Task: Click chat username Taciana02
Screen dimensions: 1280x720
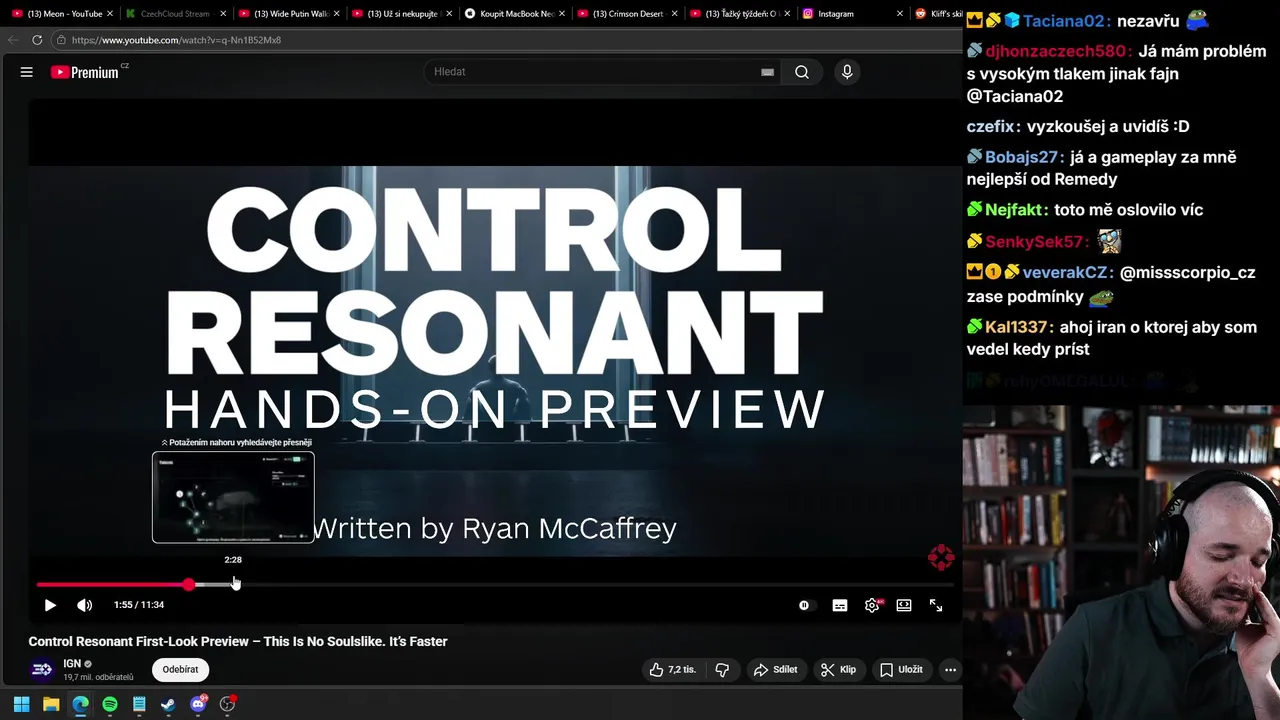Action: click(1065, 22)
